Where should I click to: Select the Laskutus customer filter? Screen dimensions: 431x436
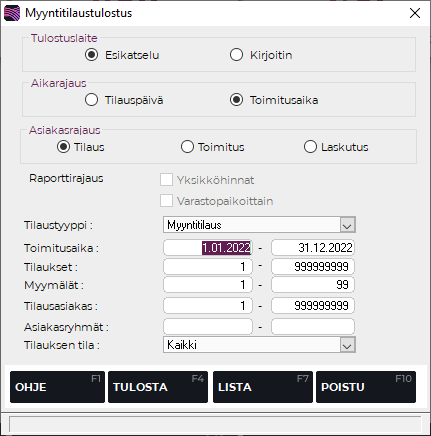[x=310, y=147]
